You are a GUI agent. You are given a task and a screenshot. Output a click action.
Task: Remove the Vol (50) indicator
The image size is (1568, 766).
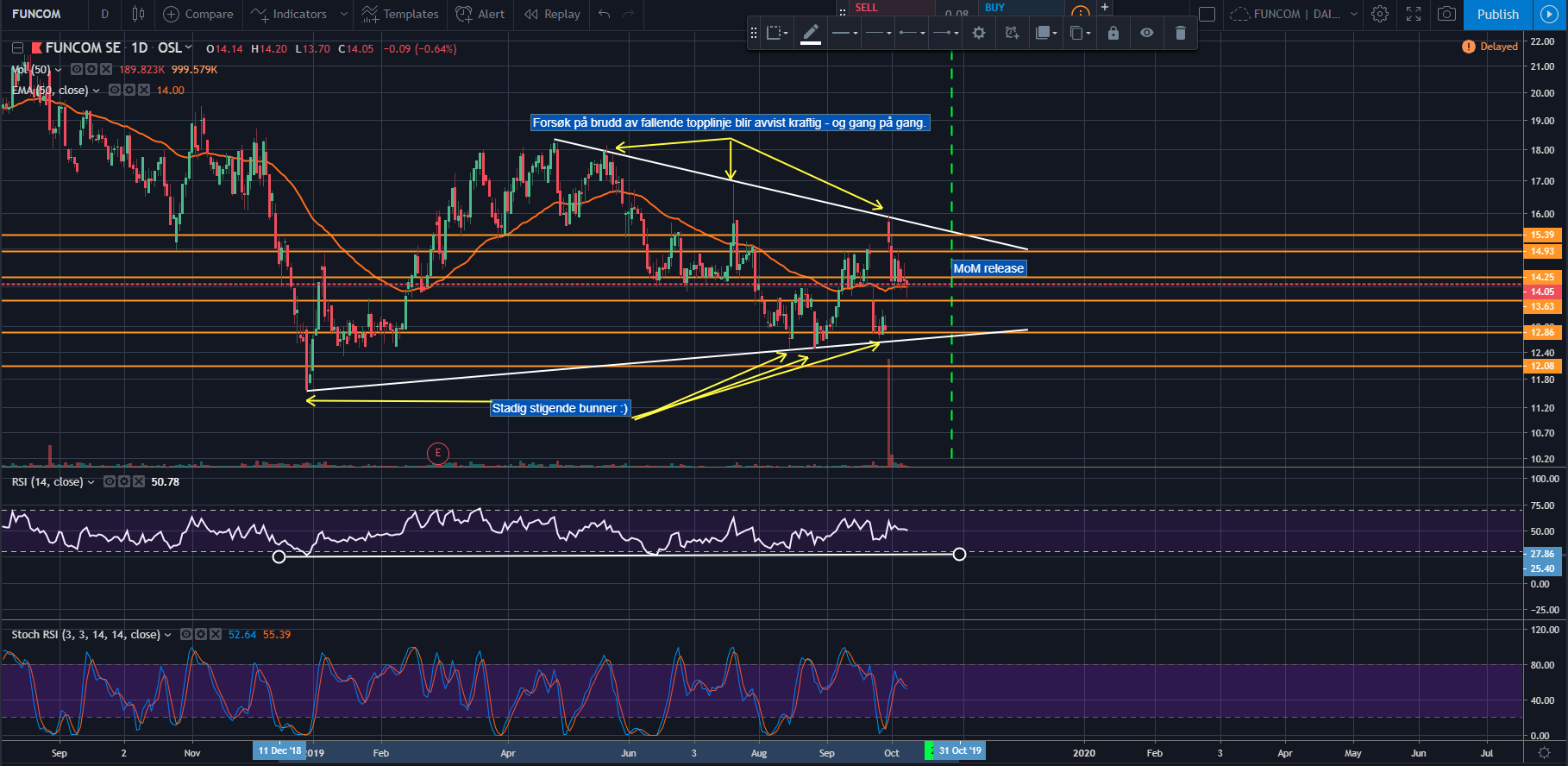pos(106,69)
